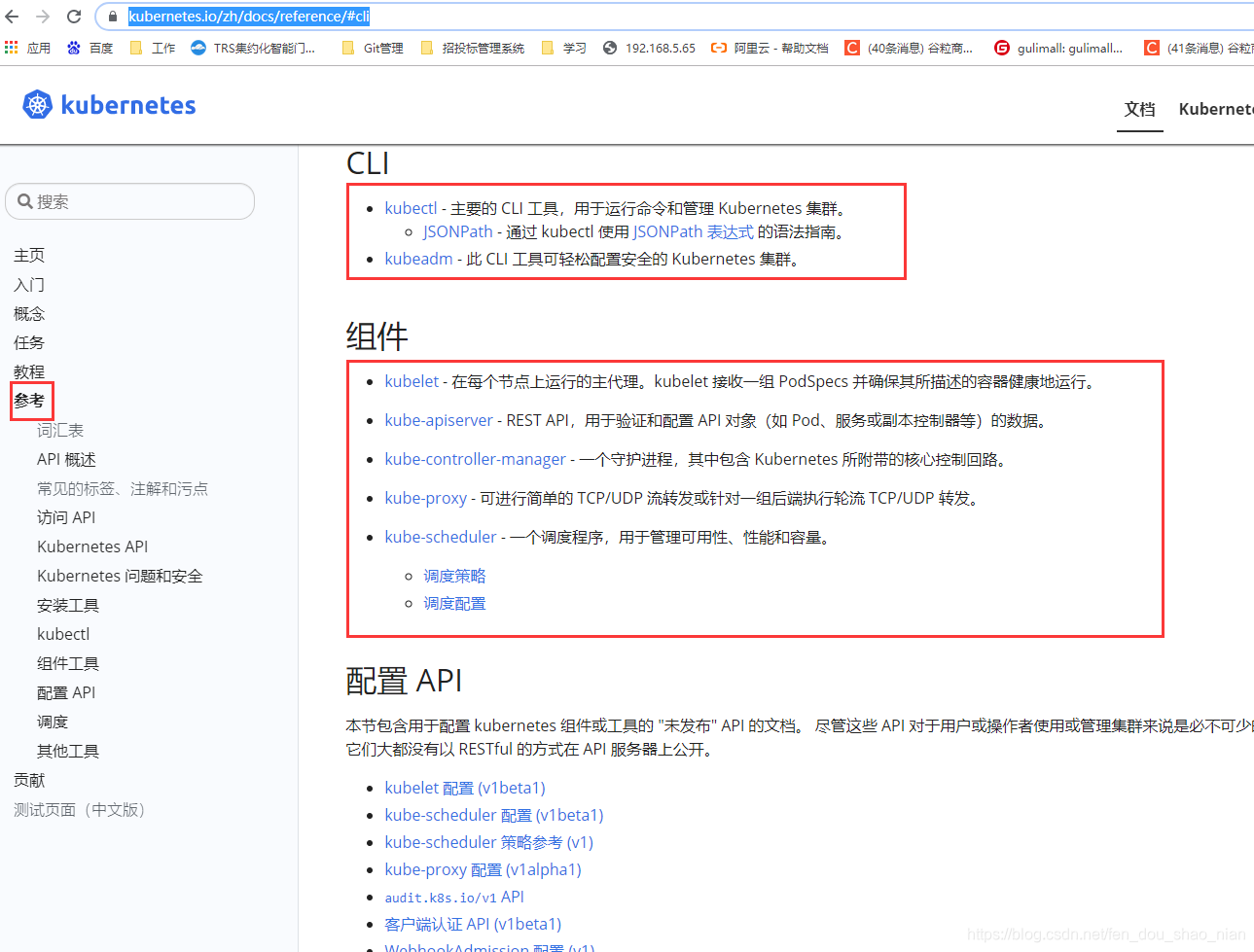Viewport: 1254px width, 952px height.
Task: Open the TRS集约化智能门 bookmark
Action: 253,48
